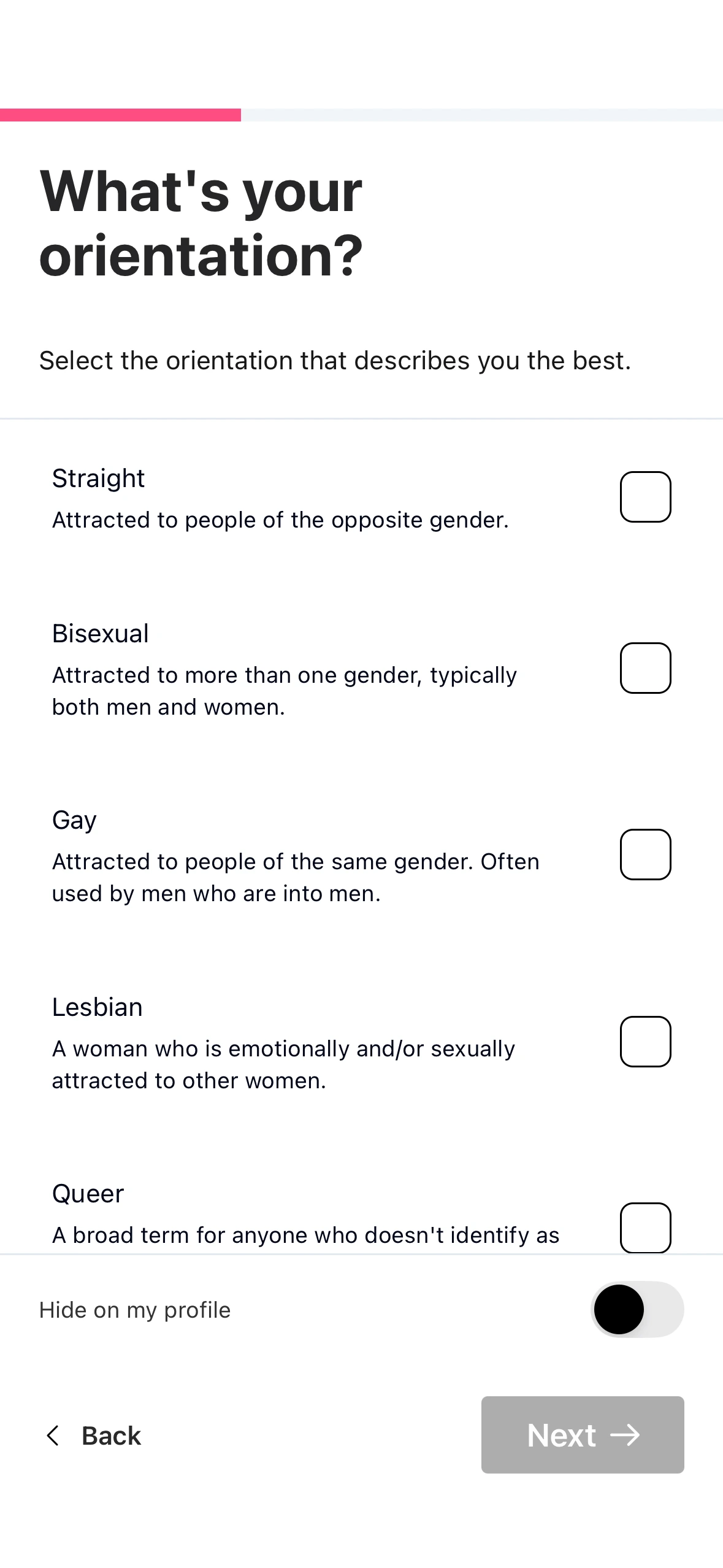The width and height of the screenshot is (723, 1568).
Task: Tap the Lesbian option heading
Action: click(98, 1007)
